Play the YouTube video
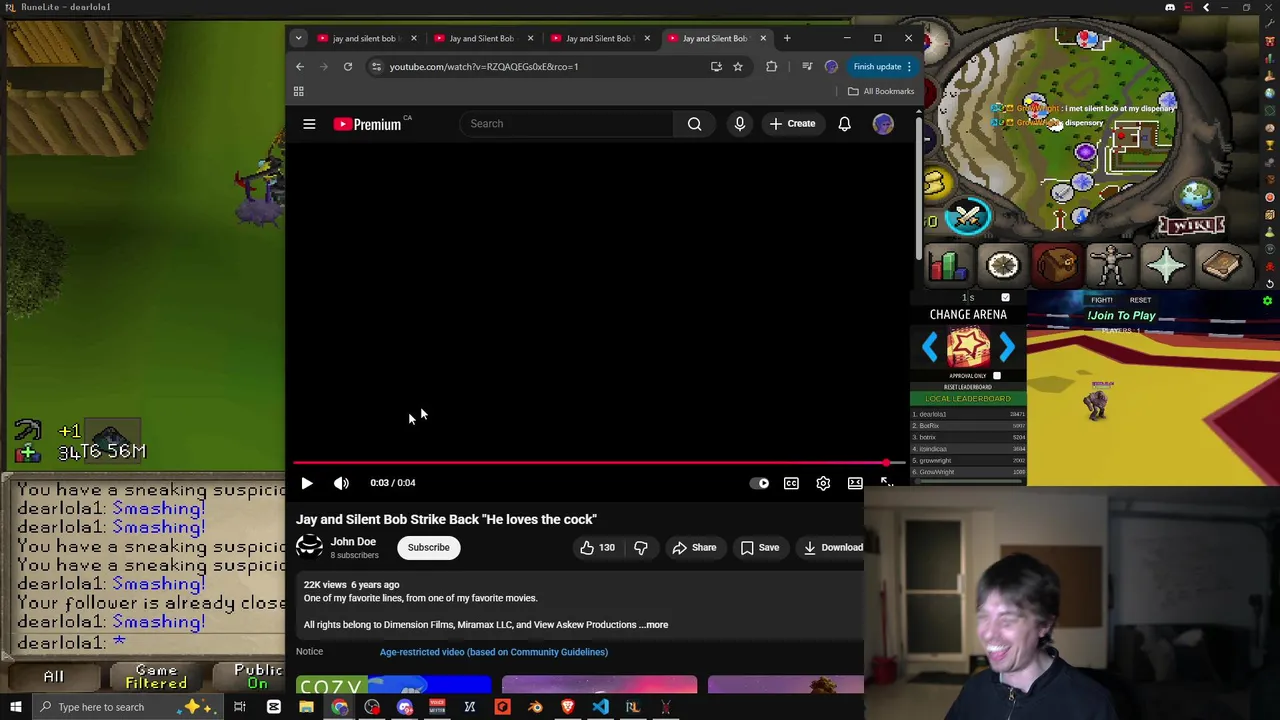The image size is (1280, 720). [x=307, y=483]
